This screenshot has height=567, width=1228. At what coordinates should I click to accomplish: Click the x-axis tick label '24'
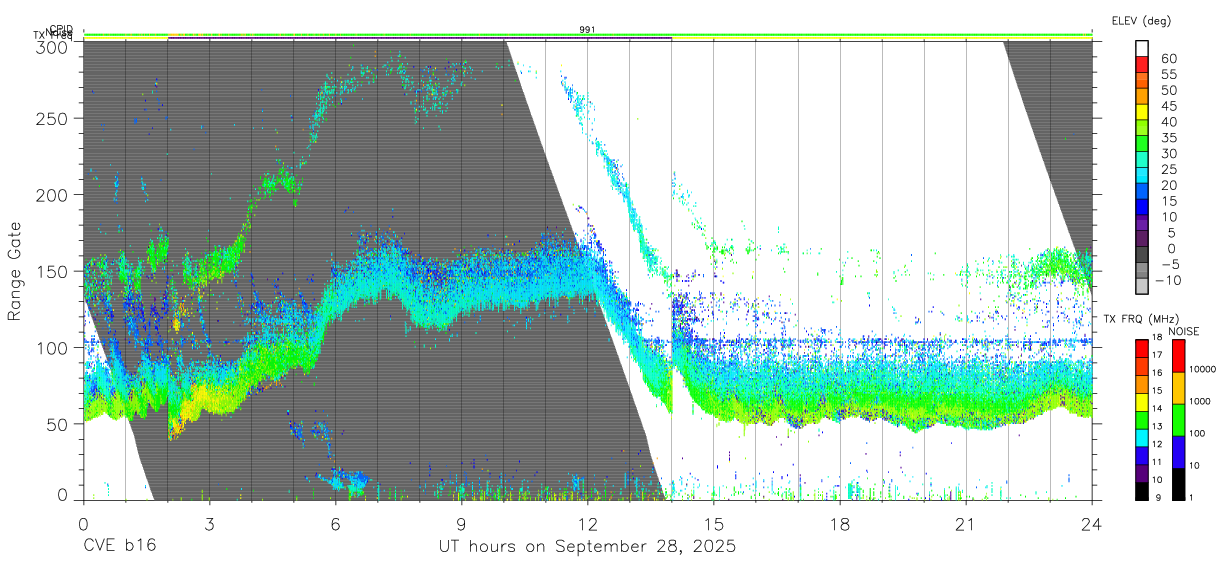[x=1092, y=524]
